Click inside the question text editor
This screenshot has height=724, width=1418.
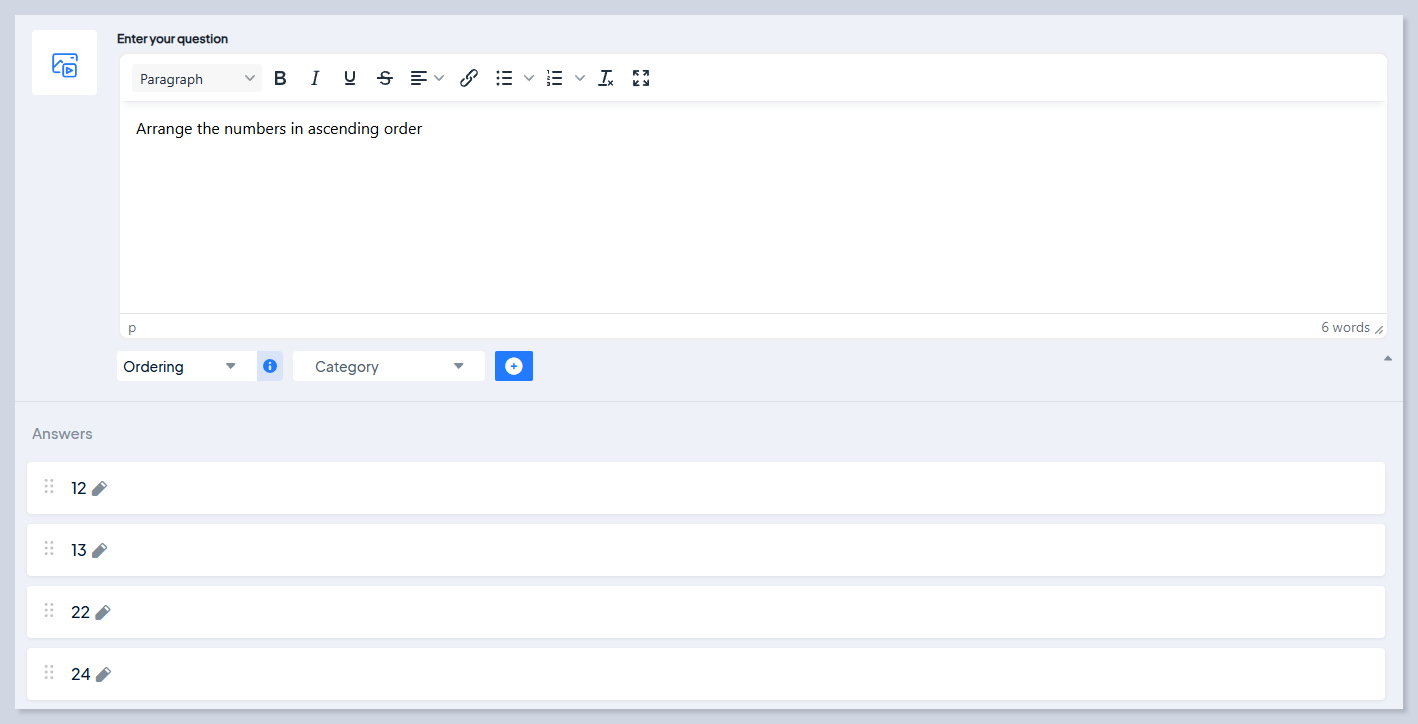750,210
